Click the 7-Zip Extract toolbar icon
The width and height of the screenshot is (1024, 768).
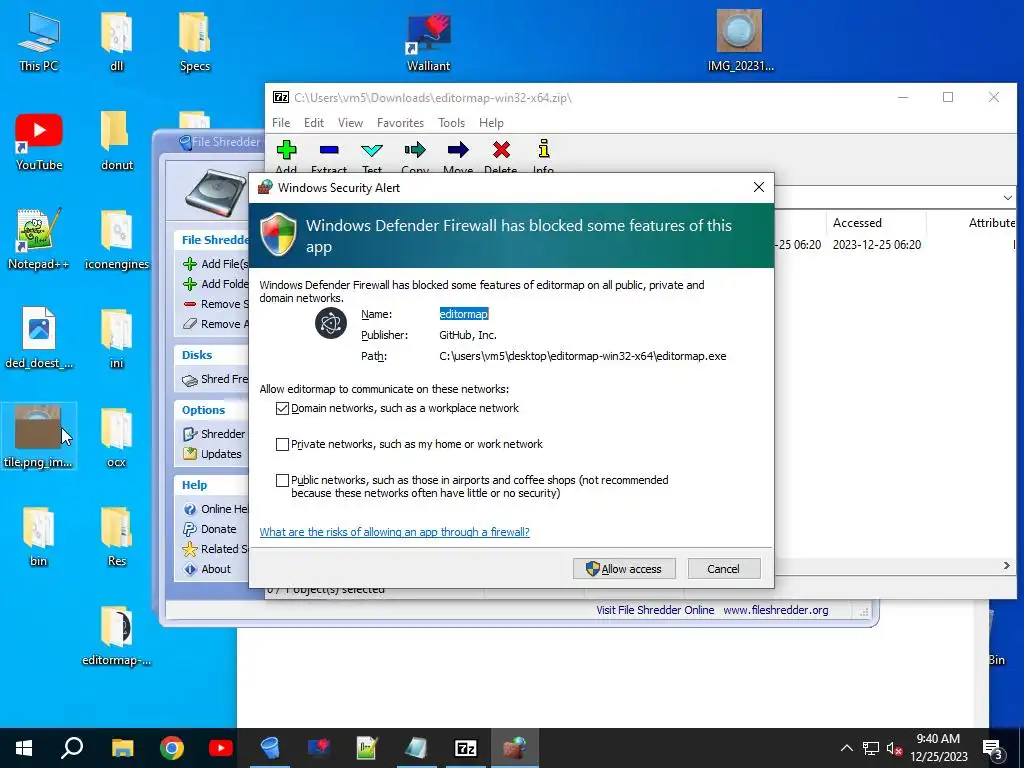tap(329, 151)
